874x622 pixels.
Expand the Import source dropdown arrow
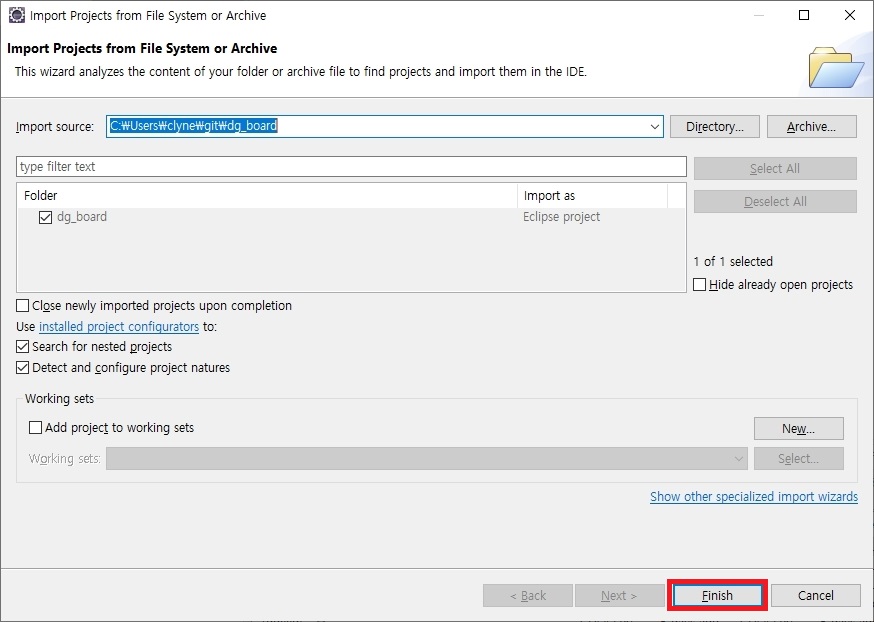(x=654, y=127)
